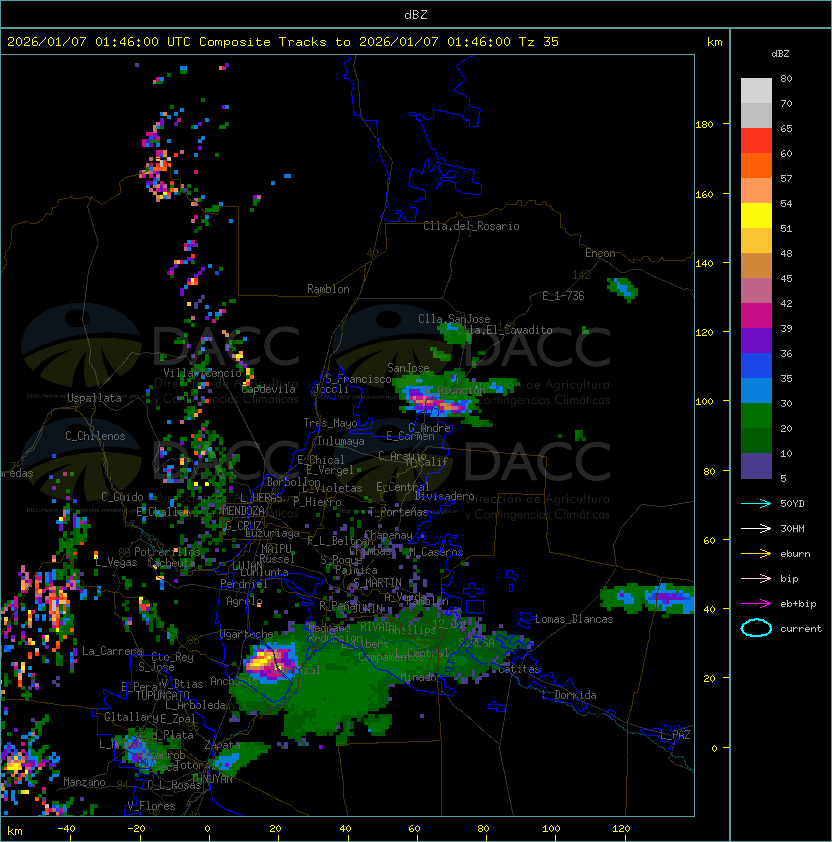Click the '180' km tick on right axis
The height and width of the screenshot is (842, 832).
704,125
